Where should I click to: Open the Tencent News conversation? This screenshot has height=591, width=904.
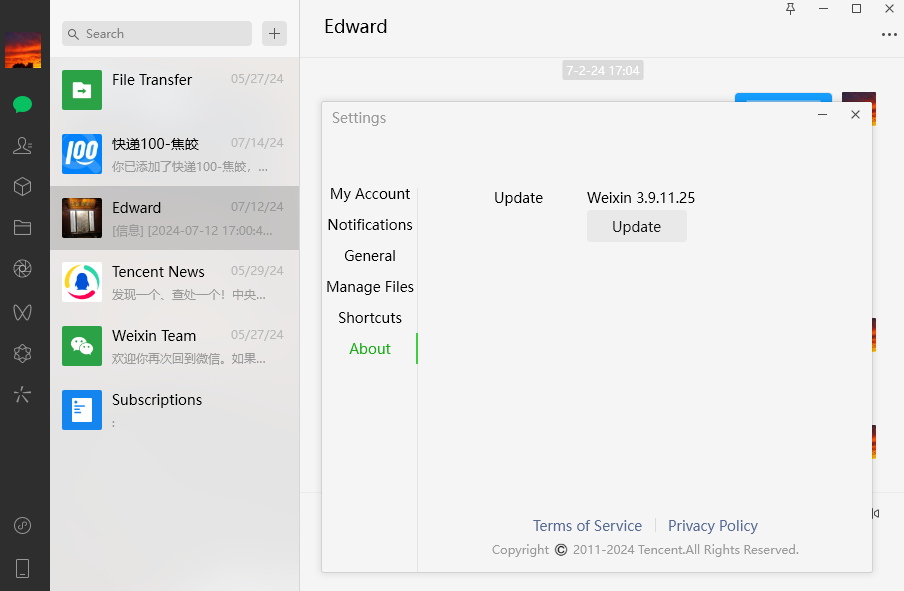click(x=174, y=282)
